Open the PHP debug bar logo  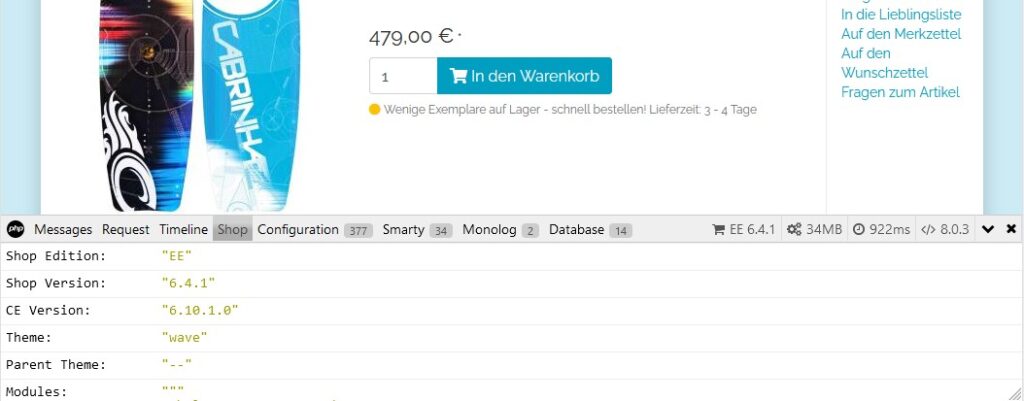point(16,229)
